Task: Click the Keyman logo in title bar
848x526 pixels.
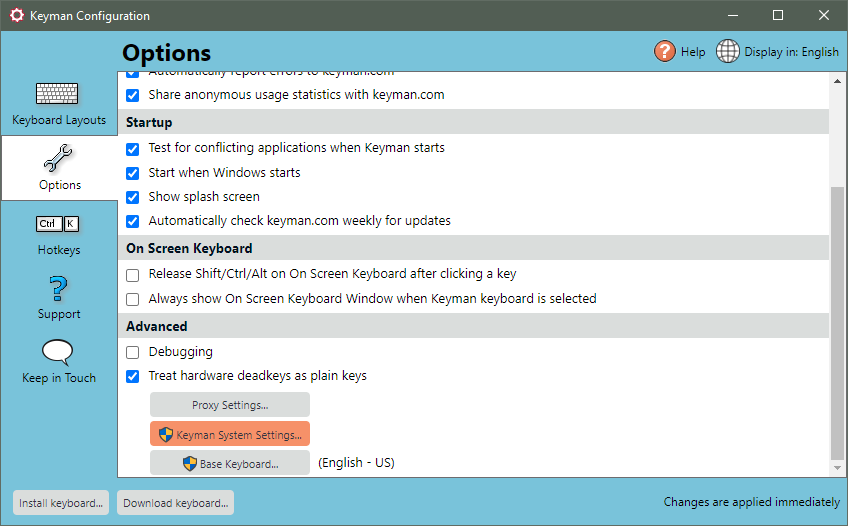Action: [17, 15]
